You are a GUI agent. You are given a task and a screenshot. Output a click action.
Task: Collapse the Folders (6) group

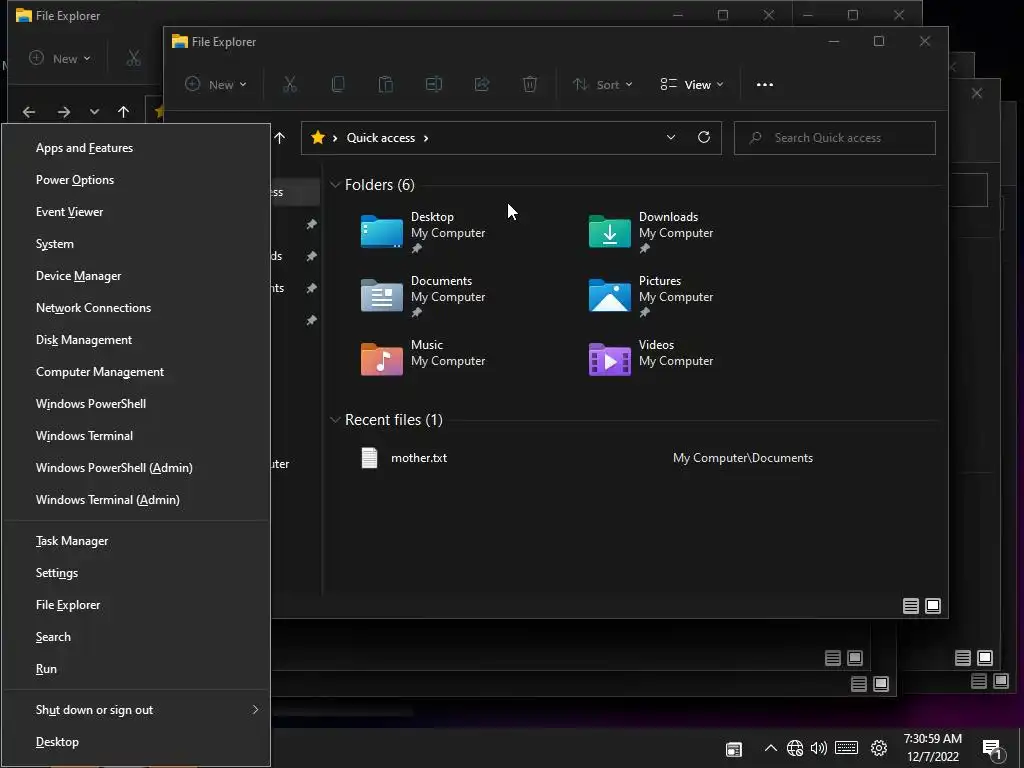(x=334, y=185)
